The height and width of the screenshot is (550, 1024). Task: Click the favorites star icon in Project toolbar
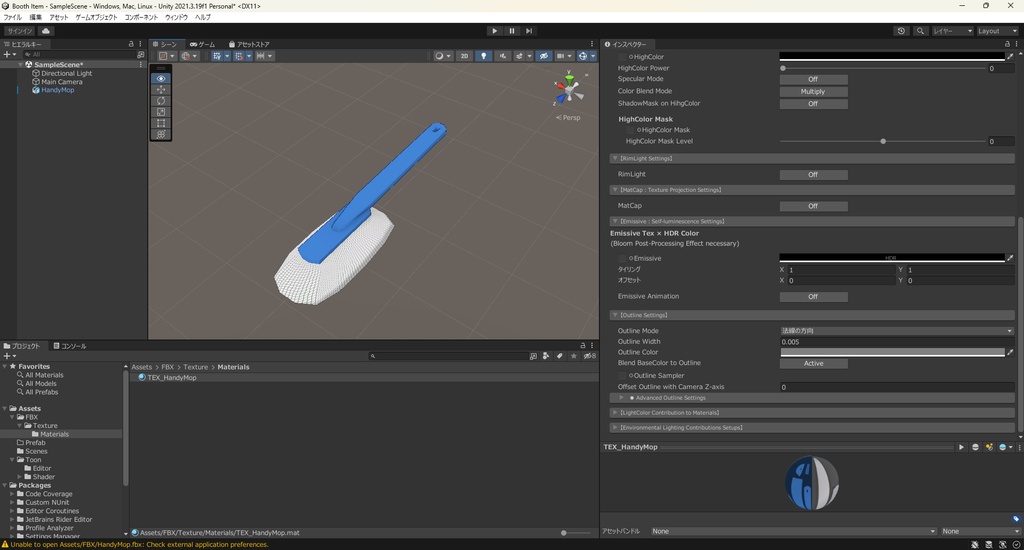point(573,356)
